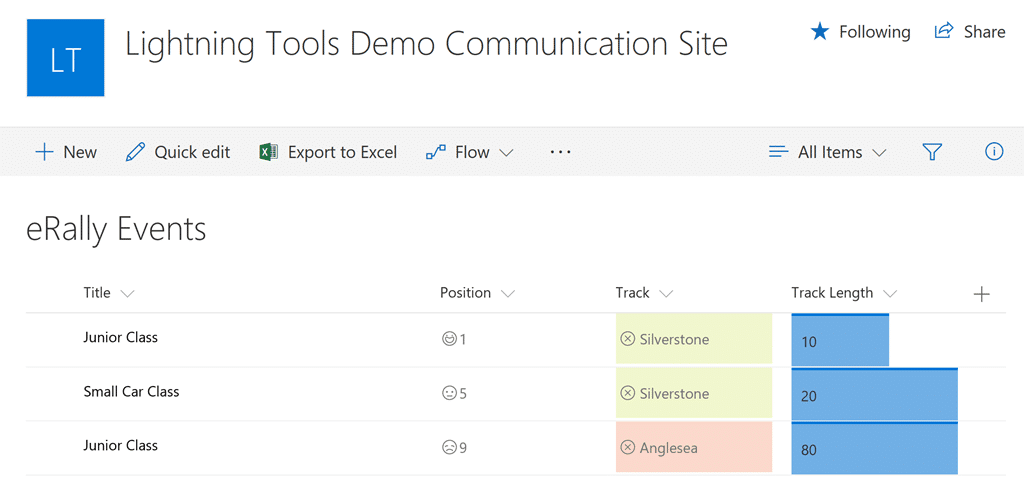Select the Junior Class item in Anglesea row
This screenshot has width=1024, height=502.
point(120,446)
